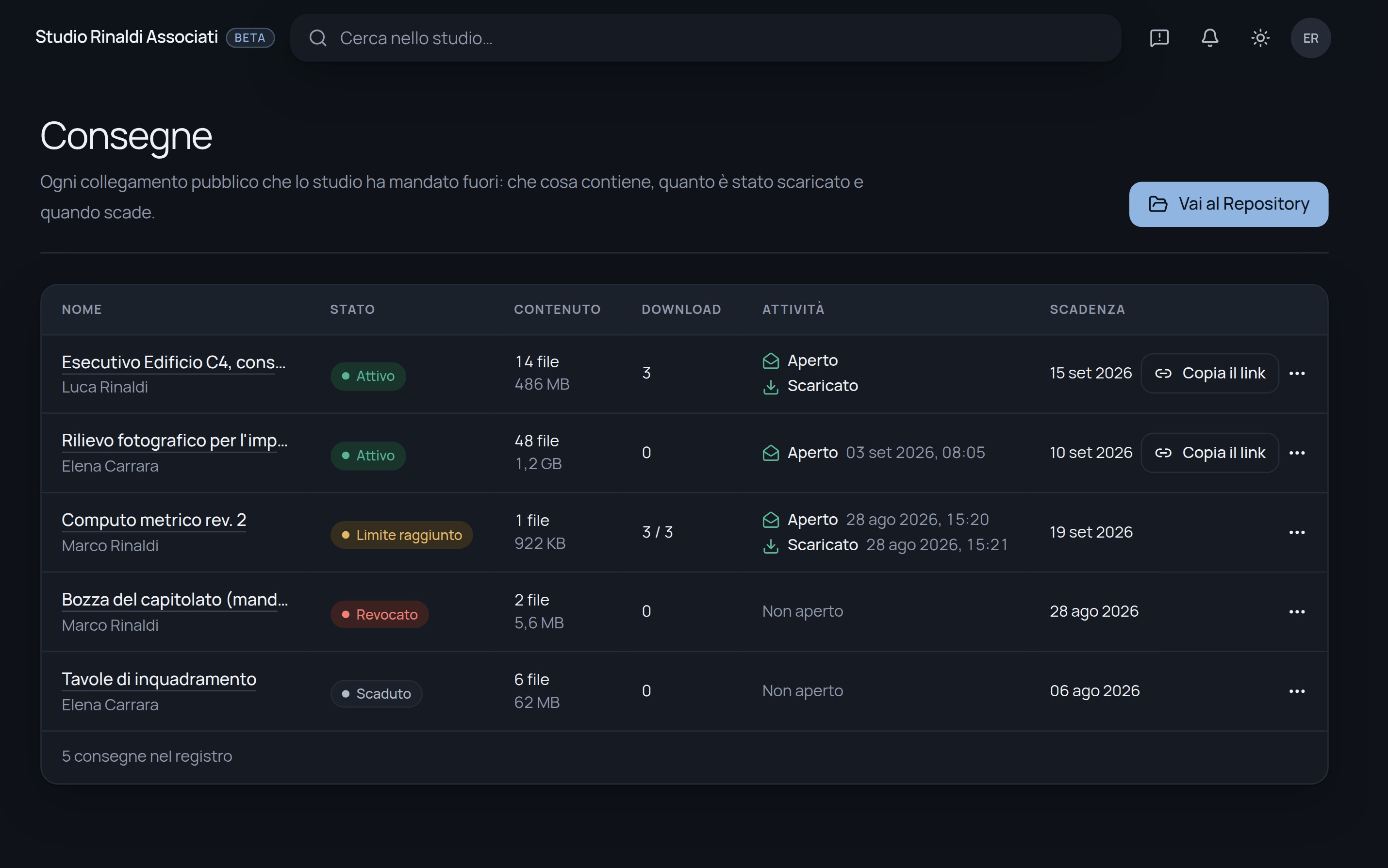Open the ER user avatar menu
This screenshot has width=1388, height=868.
click(x=1310, y=38)
